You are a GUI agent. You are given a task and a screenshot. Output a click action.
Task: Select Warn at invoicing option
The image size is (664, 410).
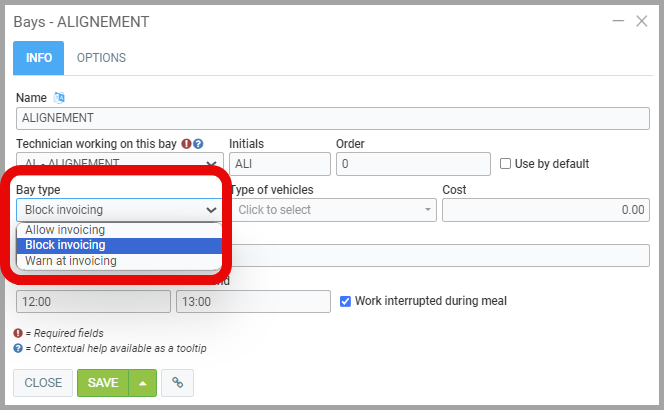[x=71, y=261]
